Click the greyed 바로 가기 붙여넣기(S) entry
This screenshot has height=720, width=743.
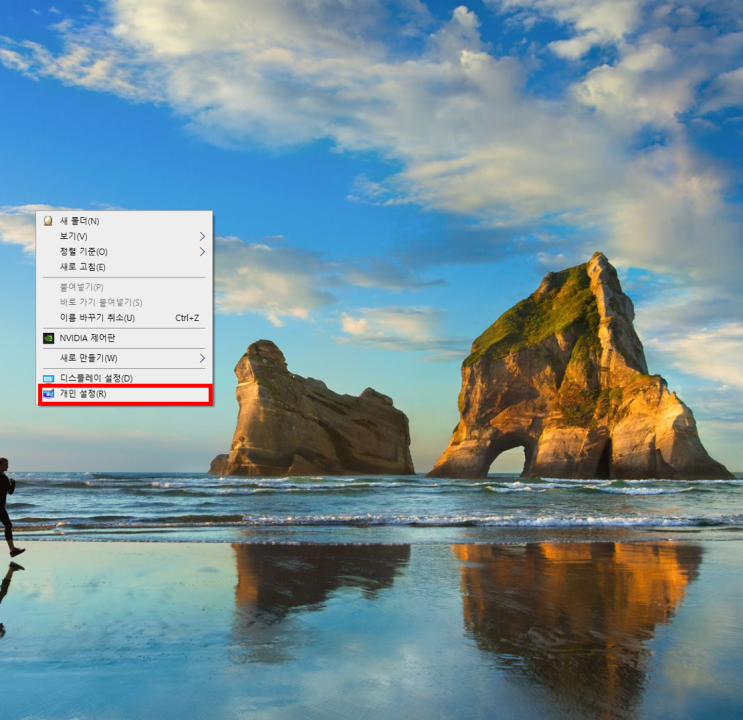pyautogui.click(x=124, y=302)
